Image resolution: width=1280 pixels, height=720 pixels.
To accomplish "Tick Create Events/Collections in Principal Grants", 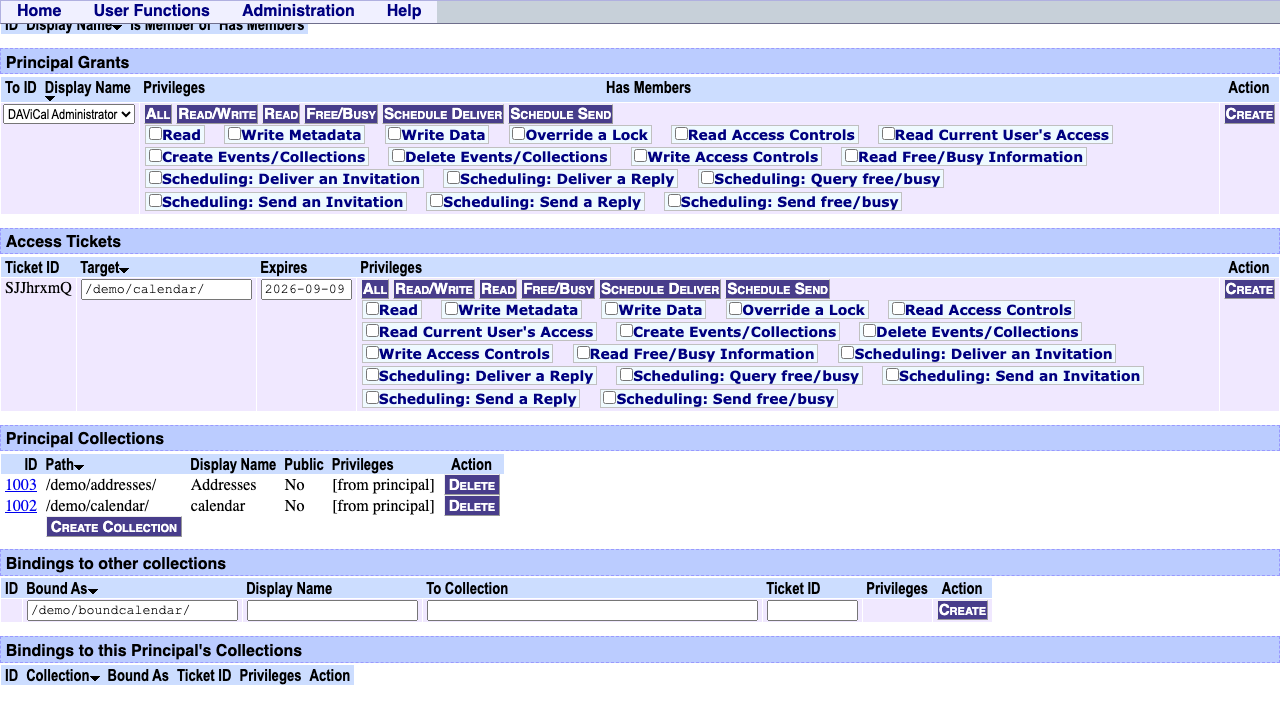I will 155,155.
